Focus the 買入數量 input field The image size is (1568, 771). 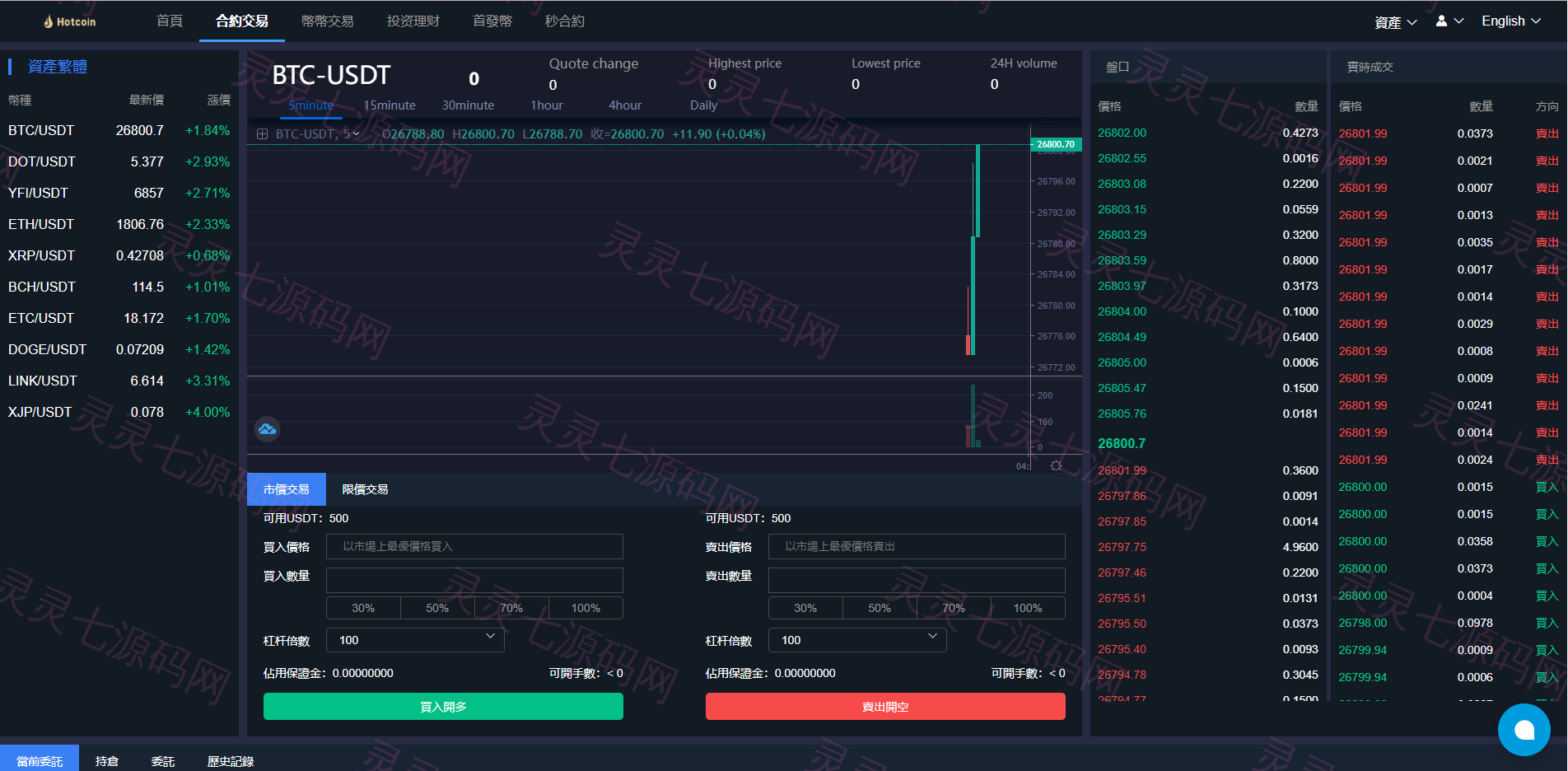coord(474,580)
